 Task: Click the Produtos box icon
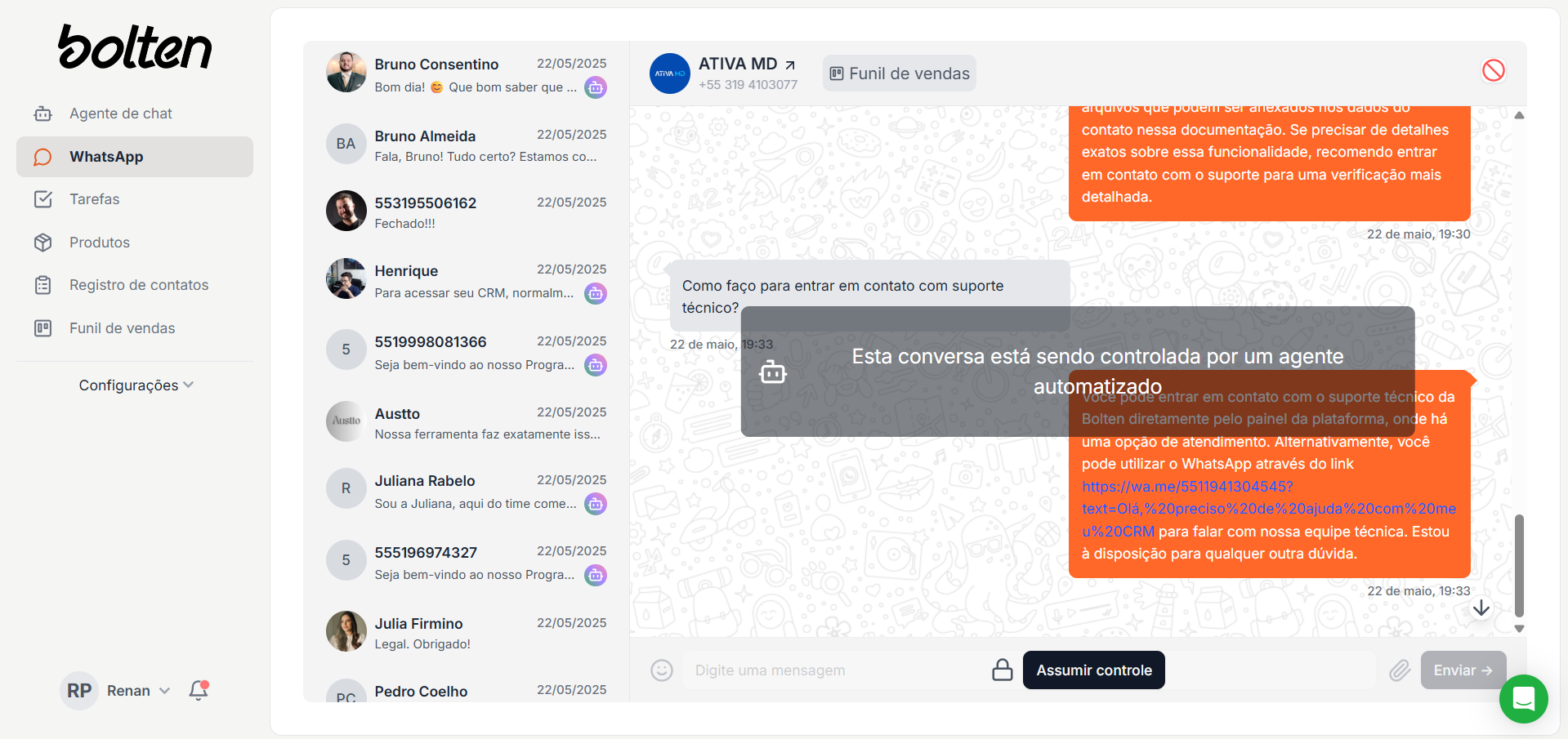(x=42, y=243)
